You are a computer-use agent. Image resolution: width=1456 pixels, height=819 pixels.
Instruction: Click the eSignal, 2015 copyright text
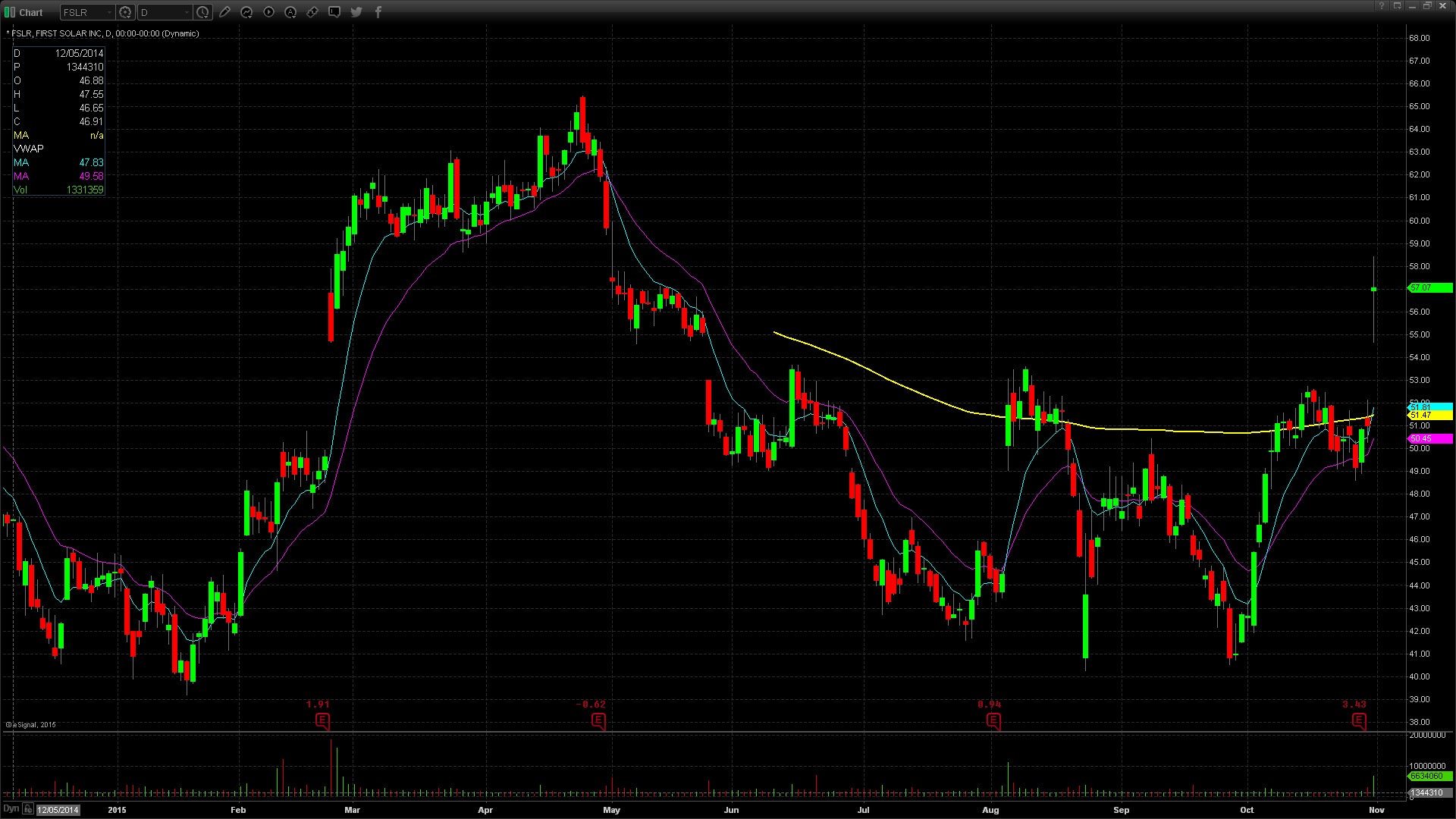[31, 725]
